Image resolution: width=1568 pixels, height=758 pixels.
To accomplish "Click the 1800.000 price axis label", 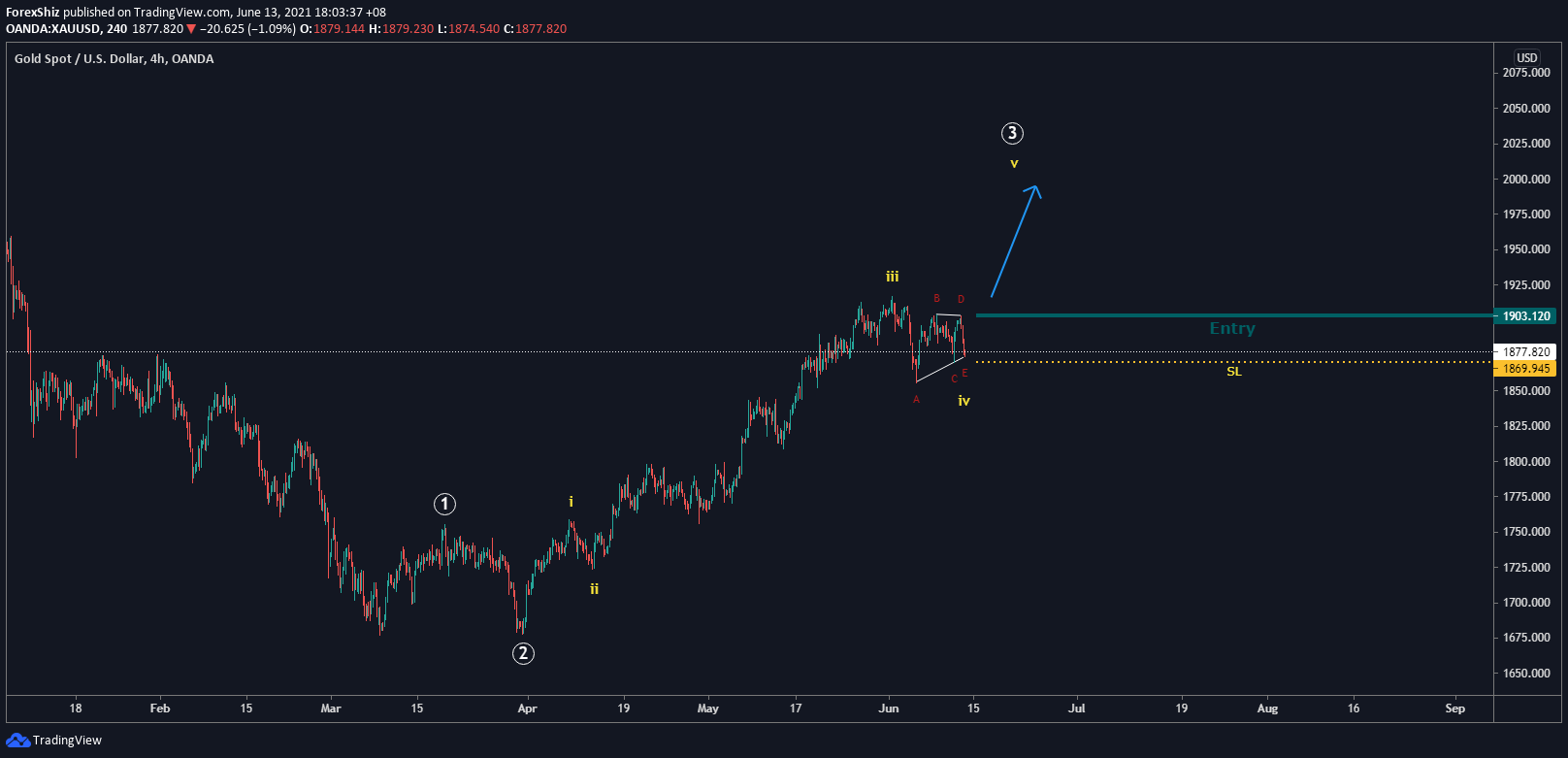I will (1526, 462).
